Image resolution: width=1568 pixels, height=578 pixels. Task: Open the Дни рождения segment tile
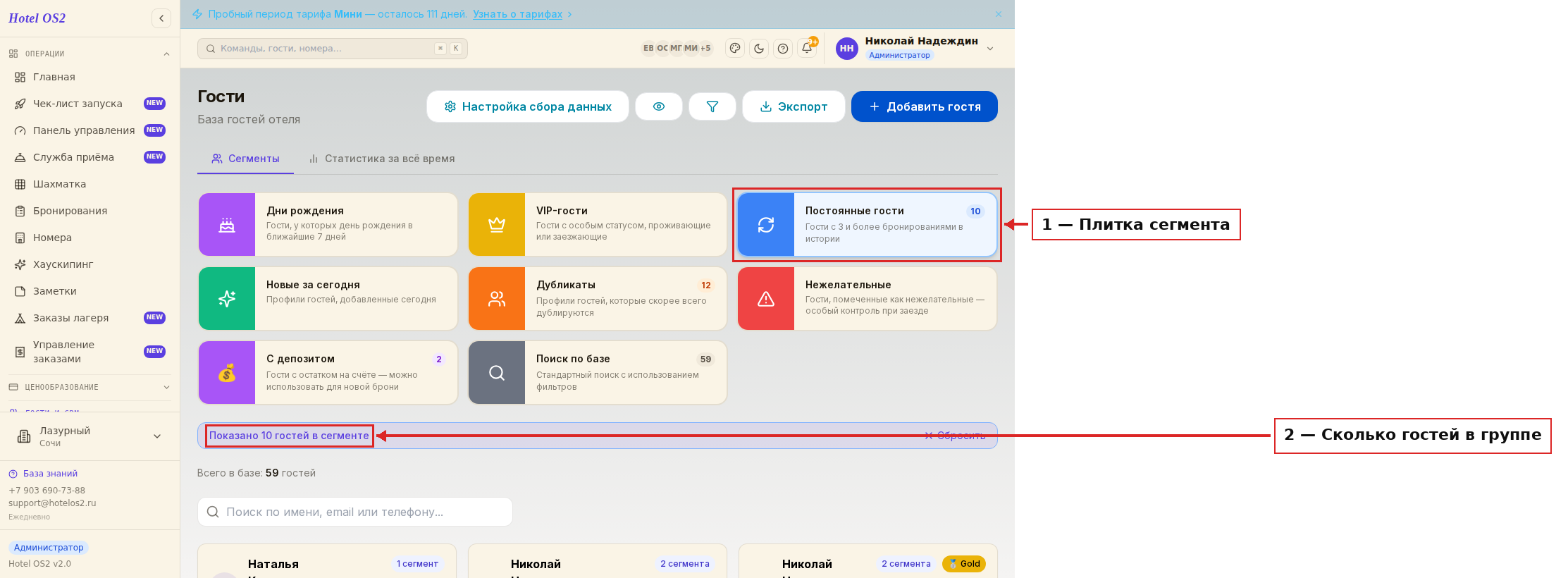click(328, 224)
